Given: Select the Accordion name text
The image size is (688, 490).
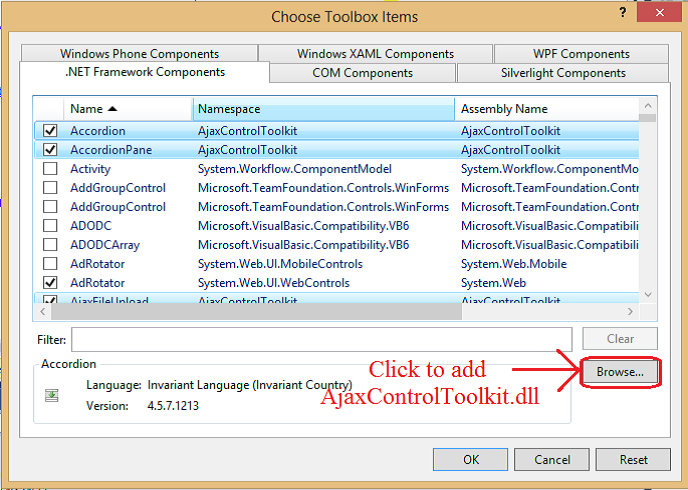Looking at the screenshot, I should pyautogui.click(x=98, y=131).
